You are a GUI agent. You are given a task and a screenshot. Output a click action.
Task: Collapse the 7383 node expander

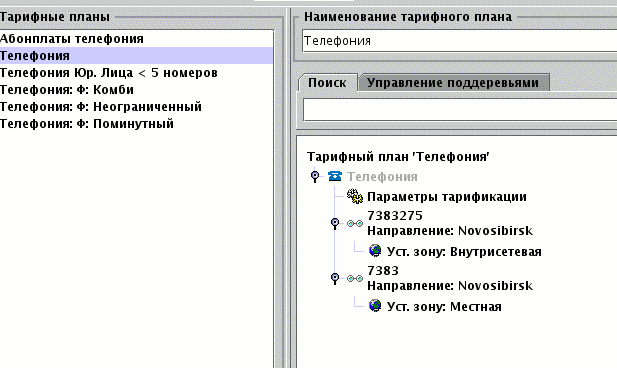point(335,278)
